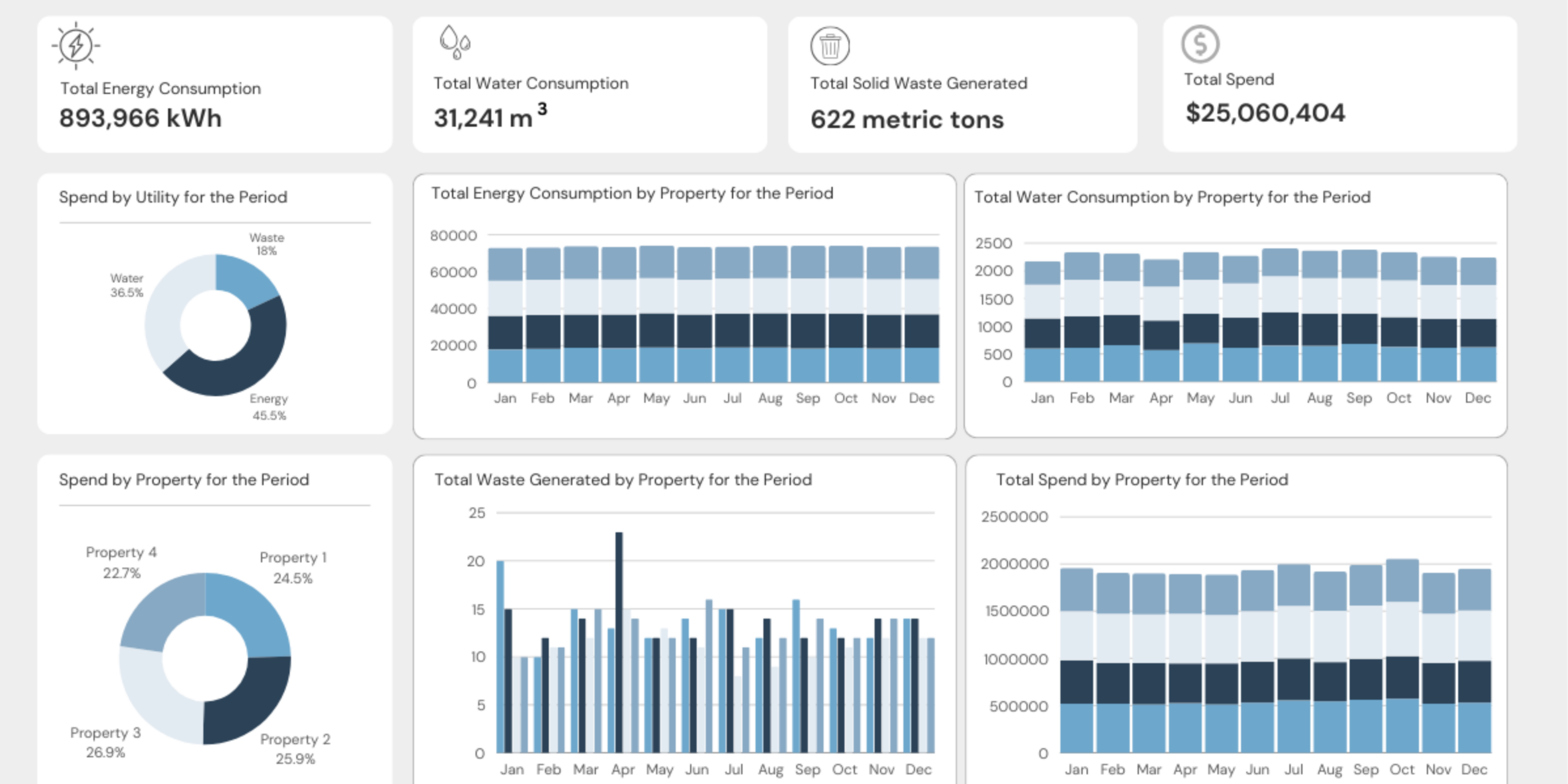Click the Spend by Property chart title

click(x=184, y=480)
